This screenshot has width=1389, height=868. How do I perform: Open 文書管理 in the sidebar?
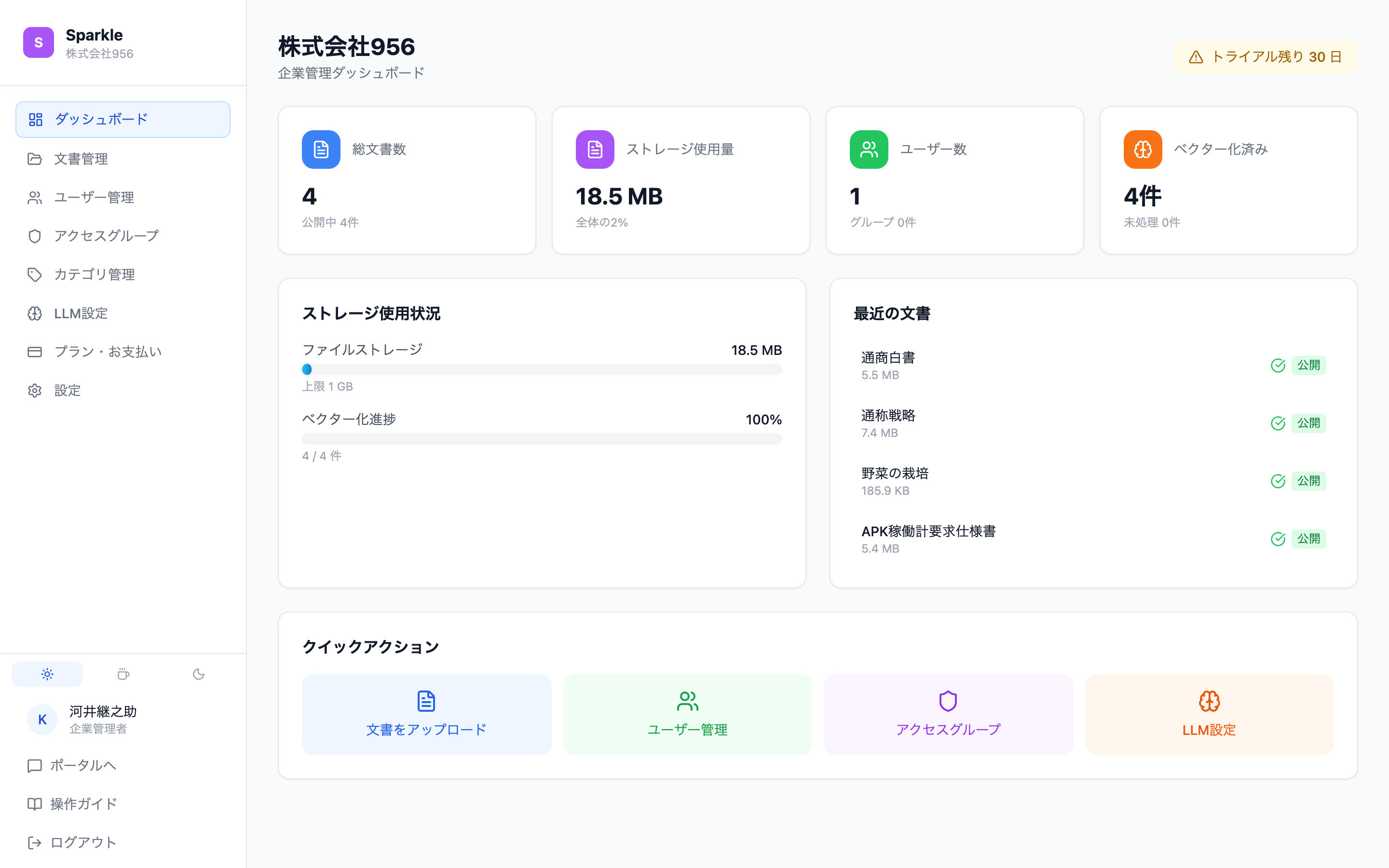click(x=123, y=159)
